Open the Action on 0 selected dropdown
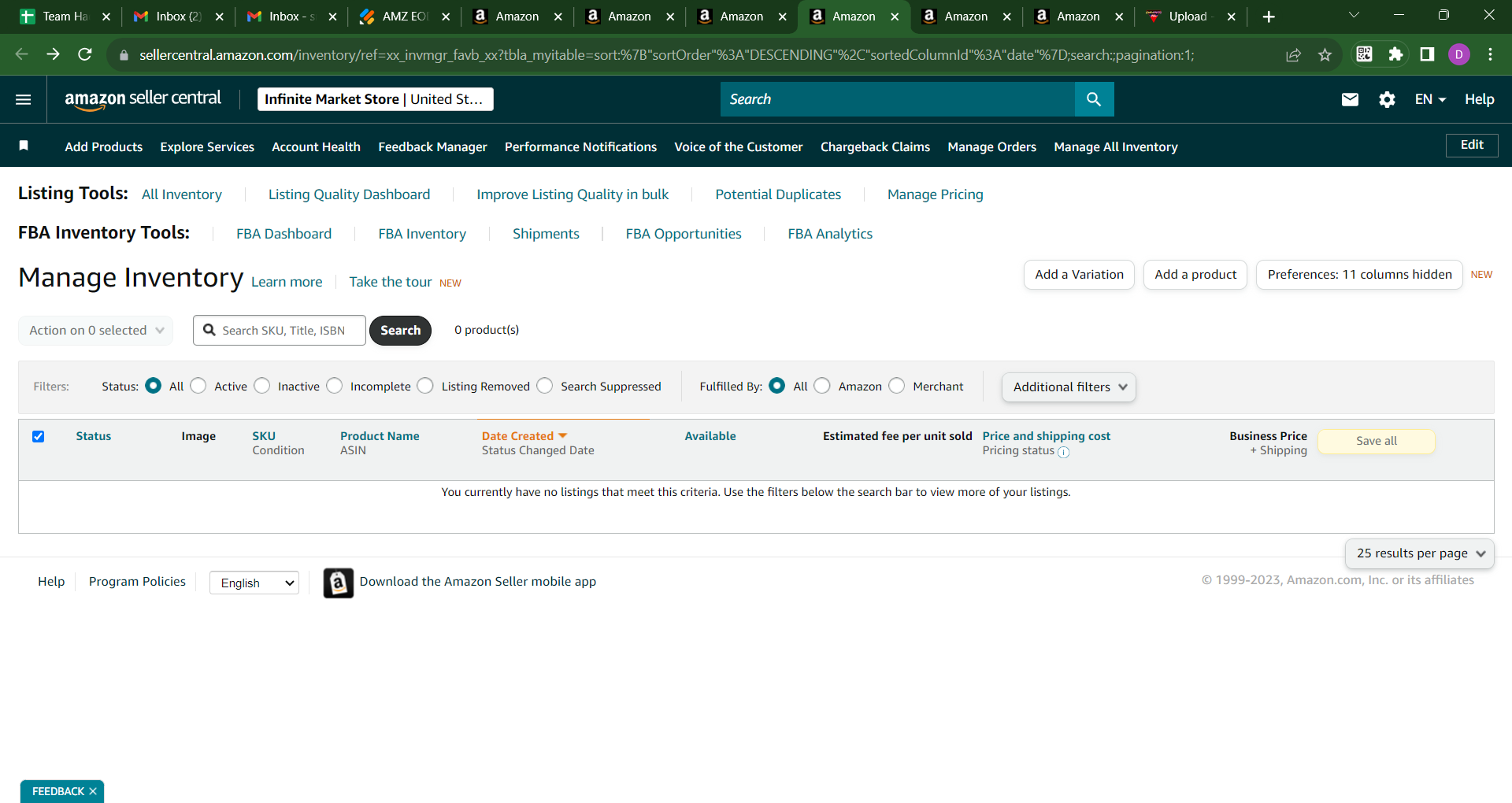The image size is (1512, 803). (95, 331)
